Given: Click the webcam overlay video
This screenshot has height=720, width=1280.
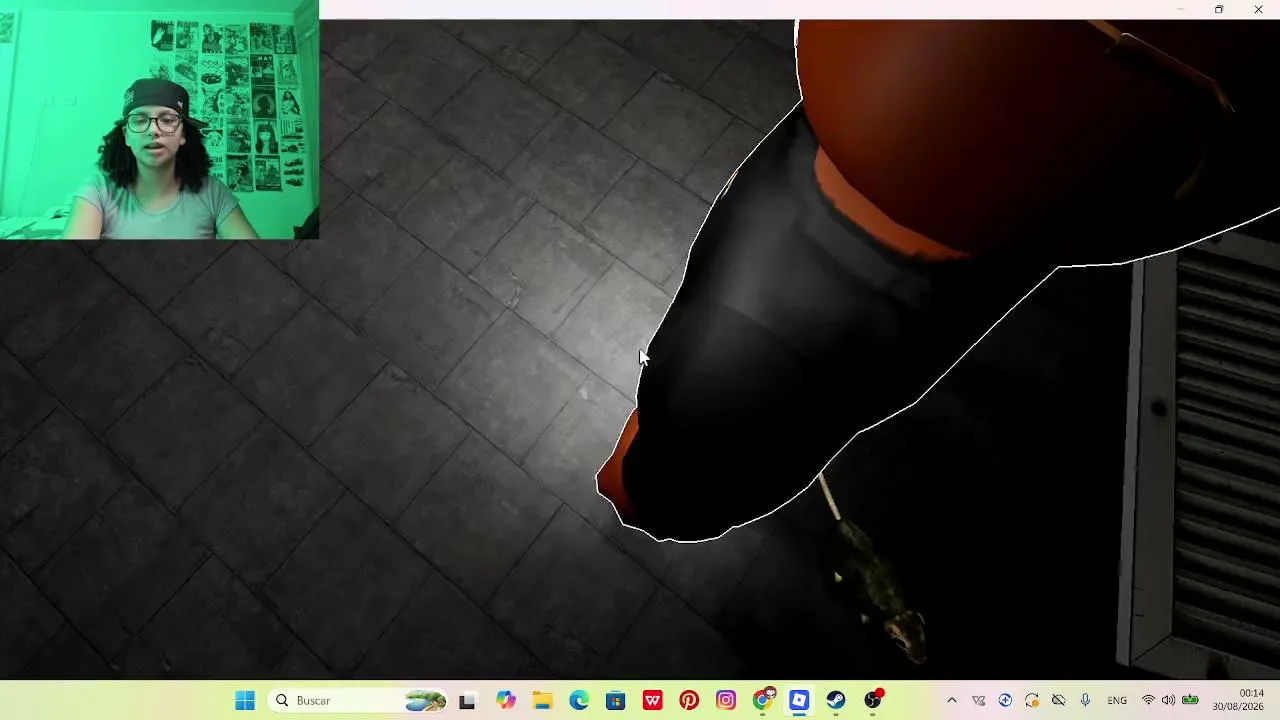Looking at the screenshot, I should pyautogui.click(x=160, y=120).
